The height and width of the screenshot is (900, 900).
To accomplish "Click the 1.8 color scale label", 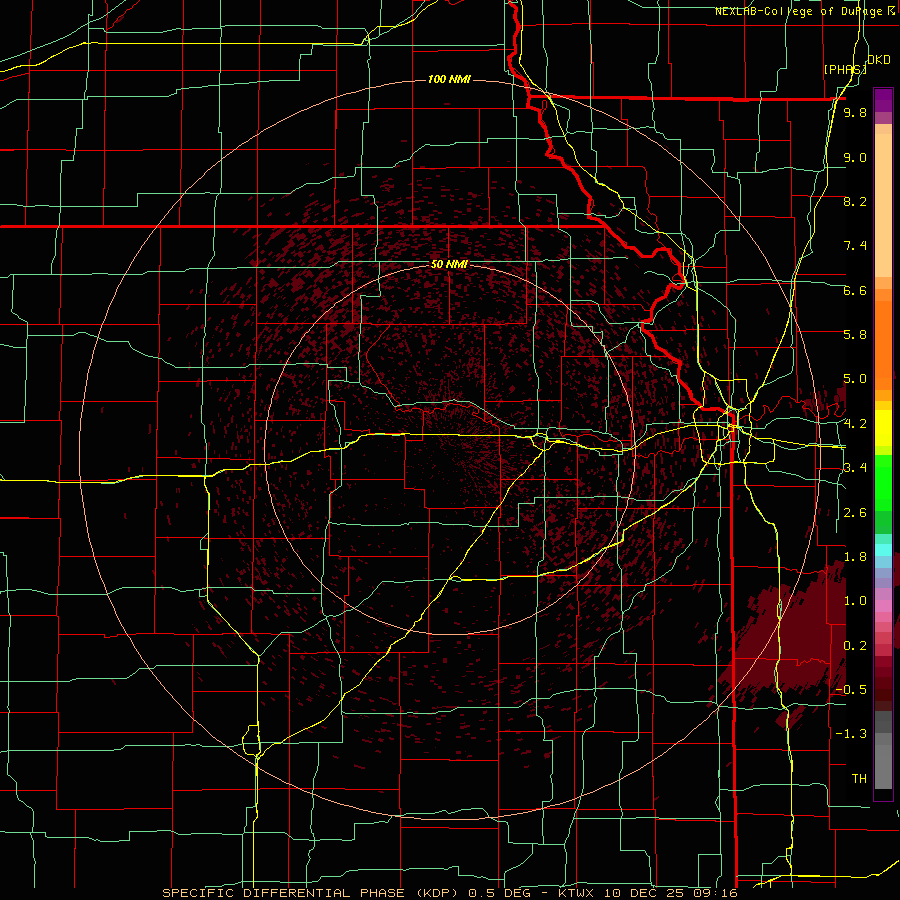I will point(855,557).
